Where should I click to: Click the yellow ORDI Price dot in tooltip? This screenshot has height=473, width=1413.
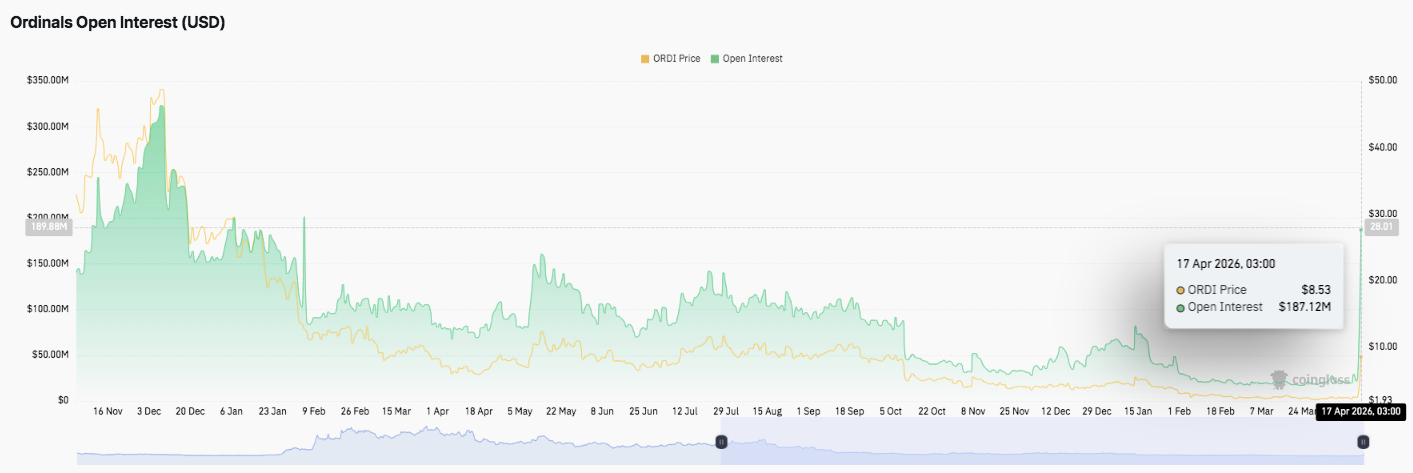point(1181,290)
